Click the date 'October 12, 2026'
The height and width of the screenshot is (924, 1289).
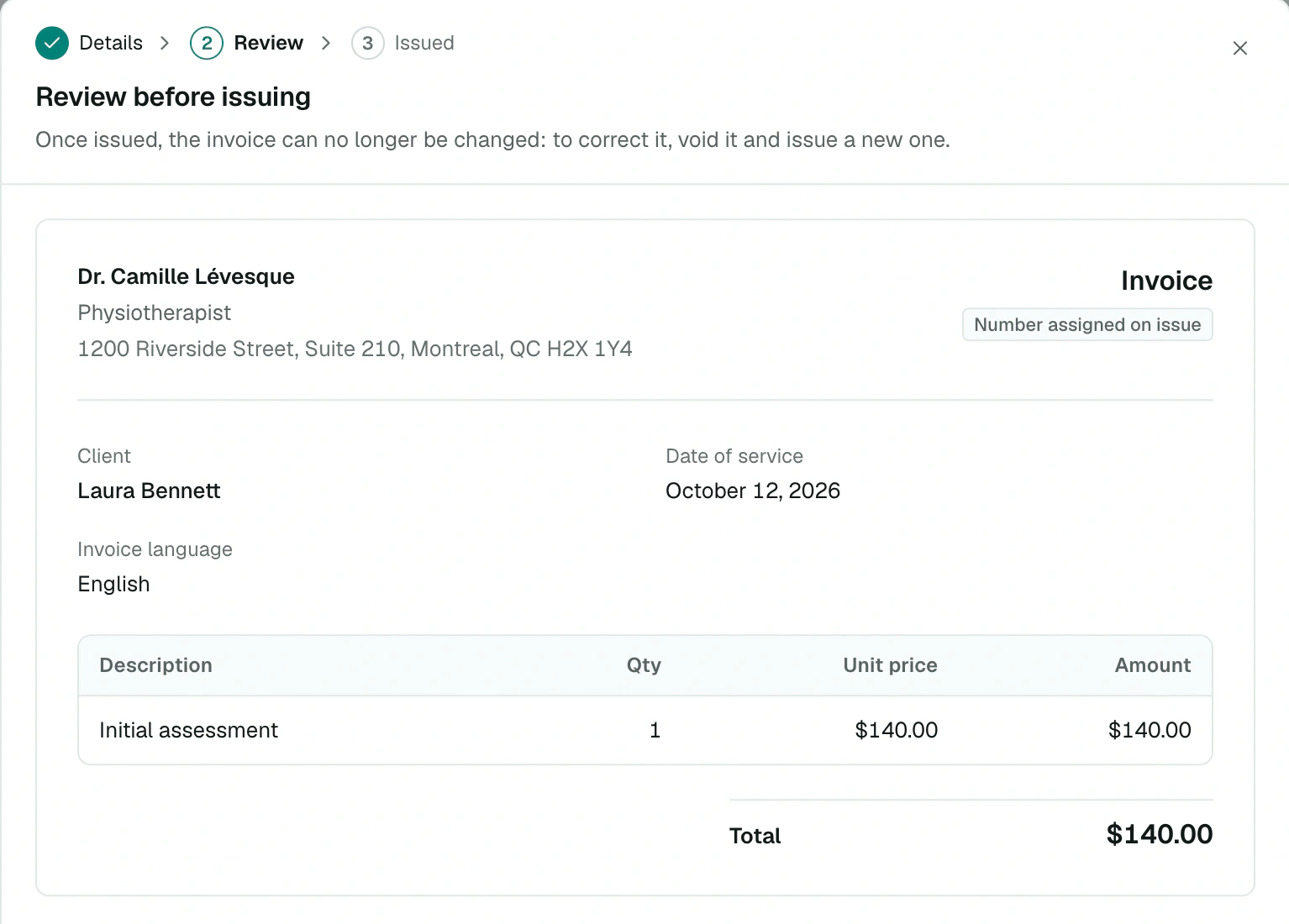[x=753, y=491]
